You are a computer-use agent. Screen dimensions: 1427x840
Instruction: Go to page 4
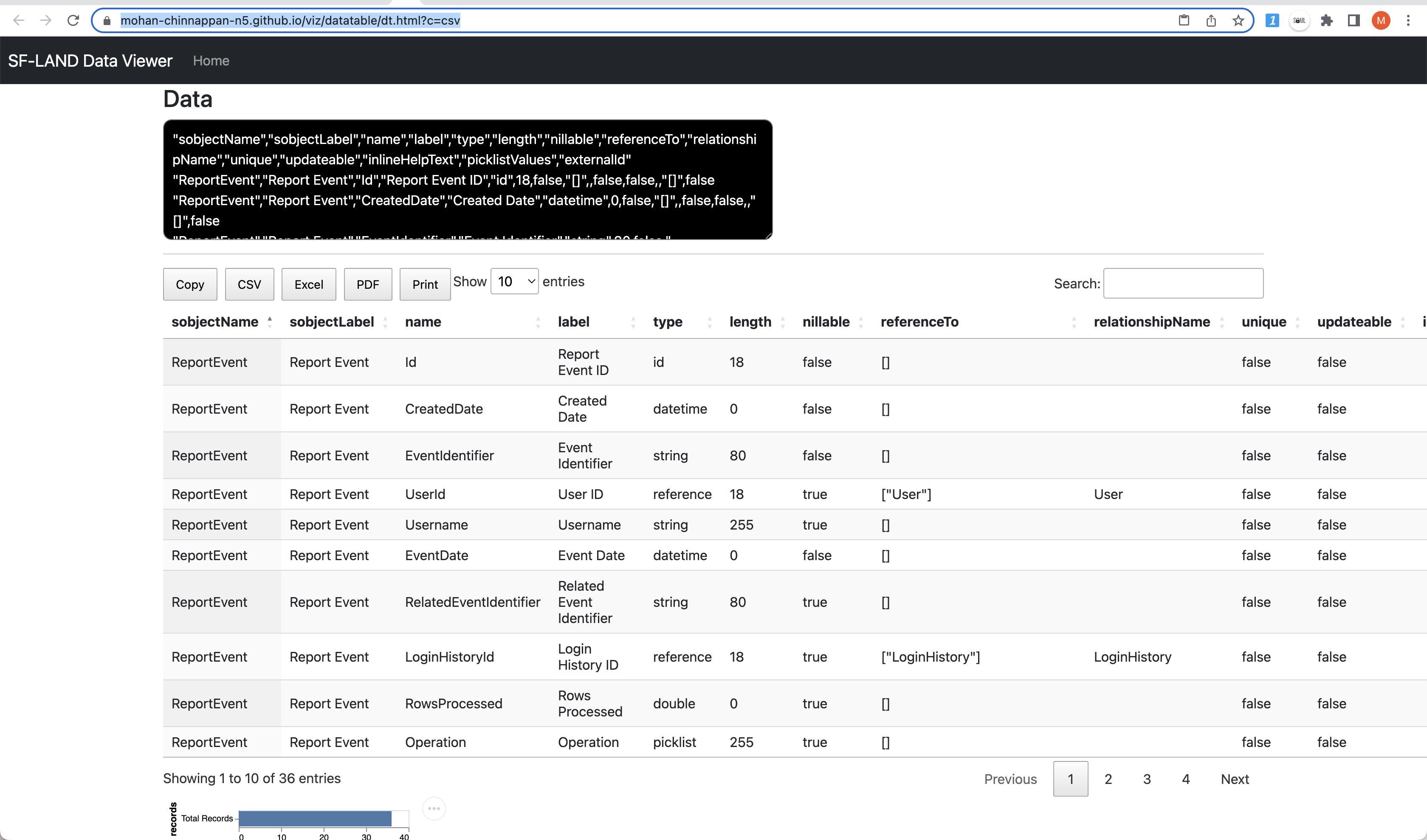[1186, 779]
